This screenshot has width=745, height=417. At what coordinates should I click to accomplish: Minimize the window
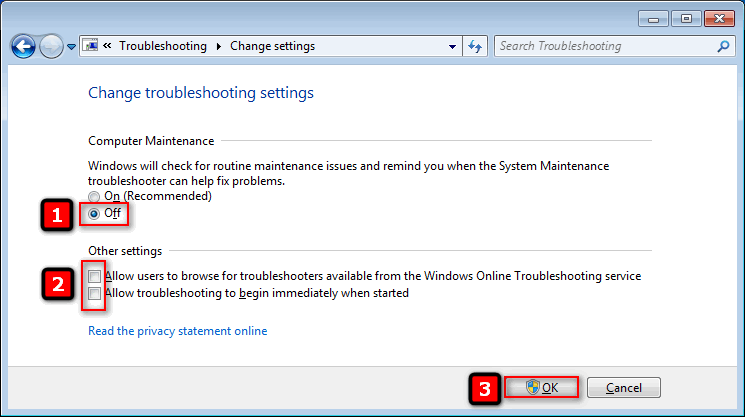653,19
